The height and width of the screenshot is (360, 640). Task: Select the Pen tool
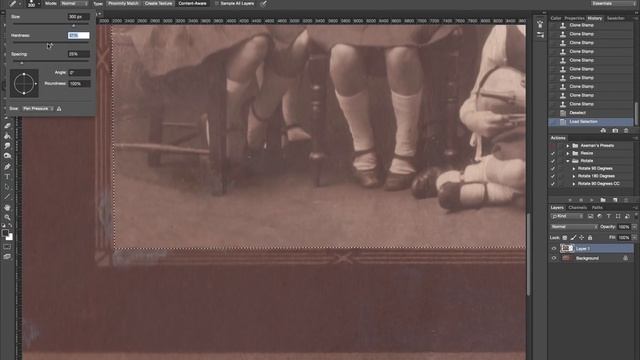[7, 167]
